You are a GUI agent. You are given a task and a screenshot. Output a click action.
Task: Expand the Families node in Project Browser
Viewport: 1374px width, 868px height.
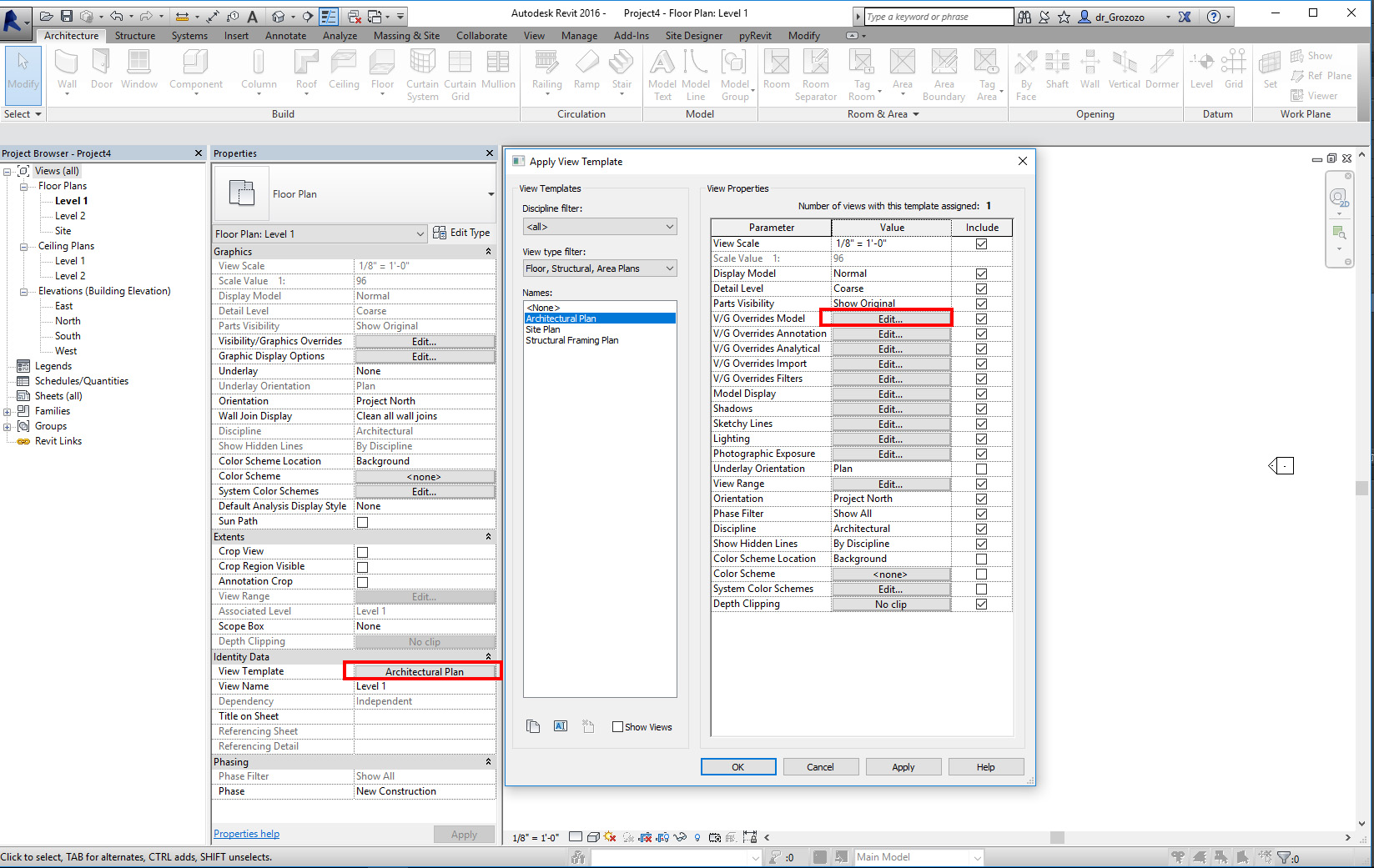click(x=8, y=412)
